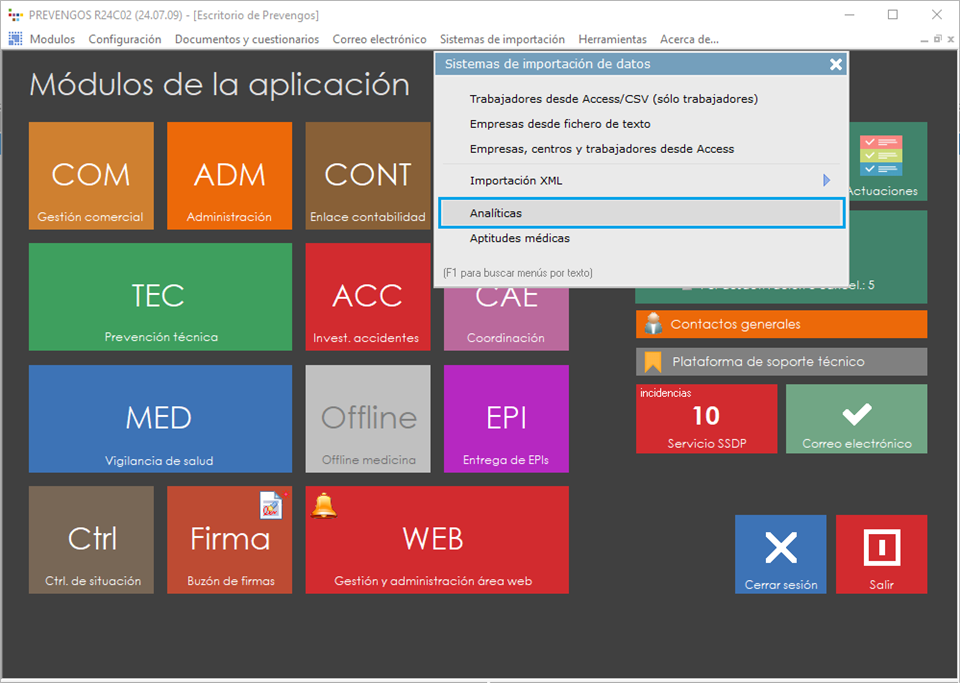Viewport: 960px width, 683px height.
Task: Click the document icon on Firma tile
Action: click(271, 506)
